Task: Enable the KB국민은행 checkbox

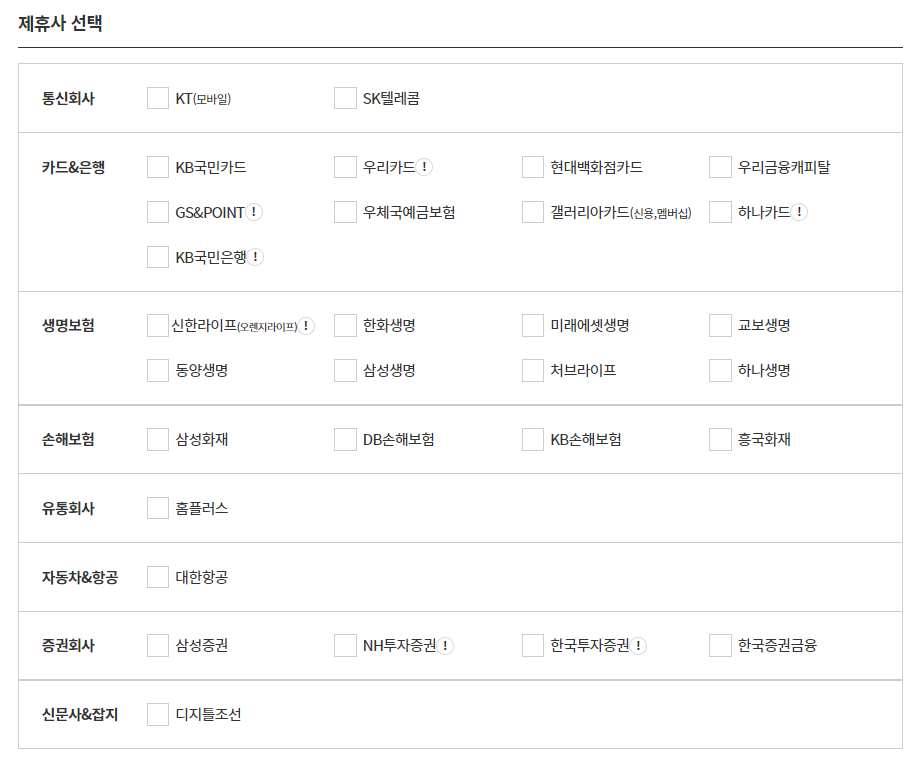Action: pyautogui.click(x=158, y=257)
